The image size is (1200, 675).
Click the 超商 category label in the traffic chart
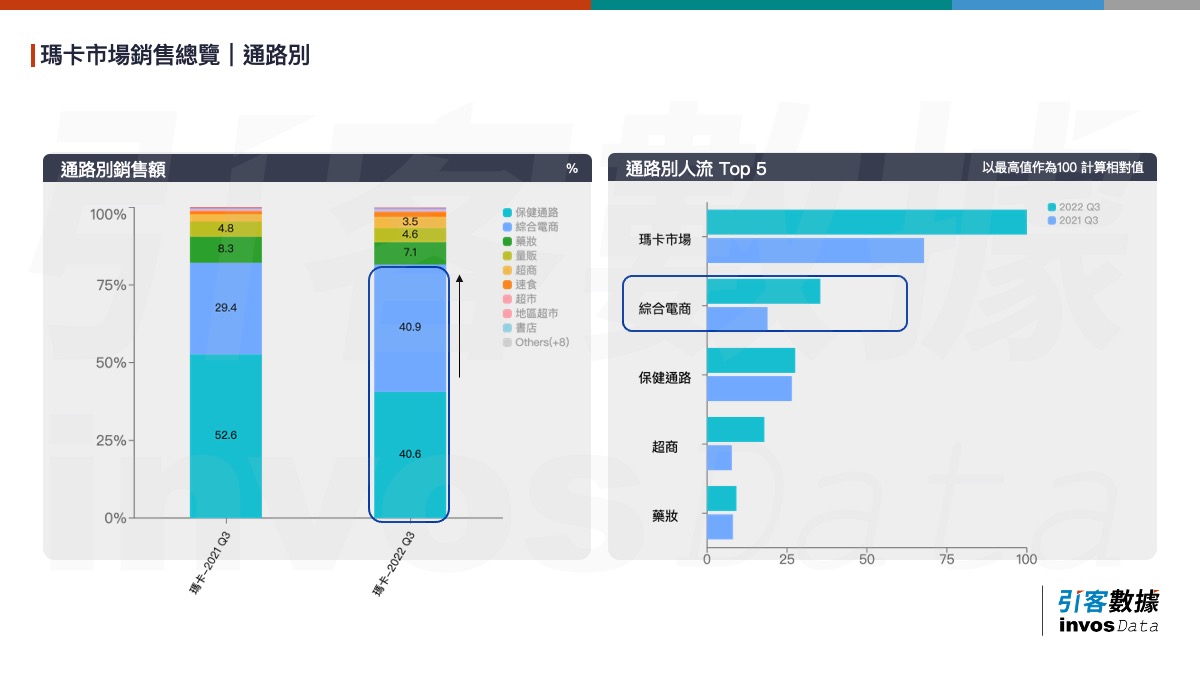[x=665, y=447]
